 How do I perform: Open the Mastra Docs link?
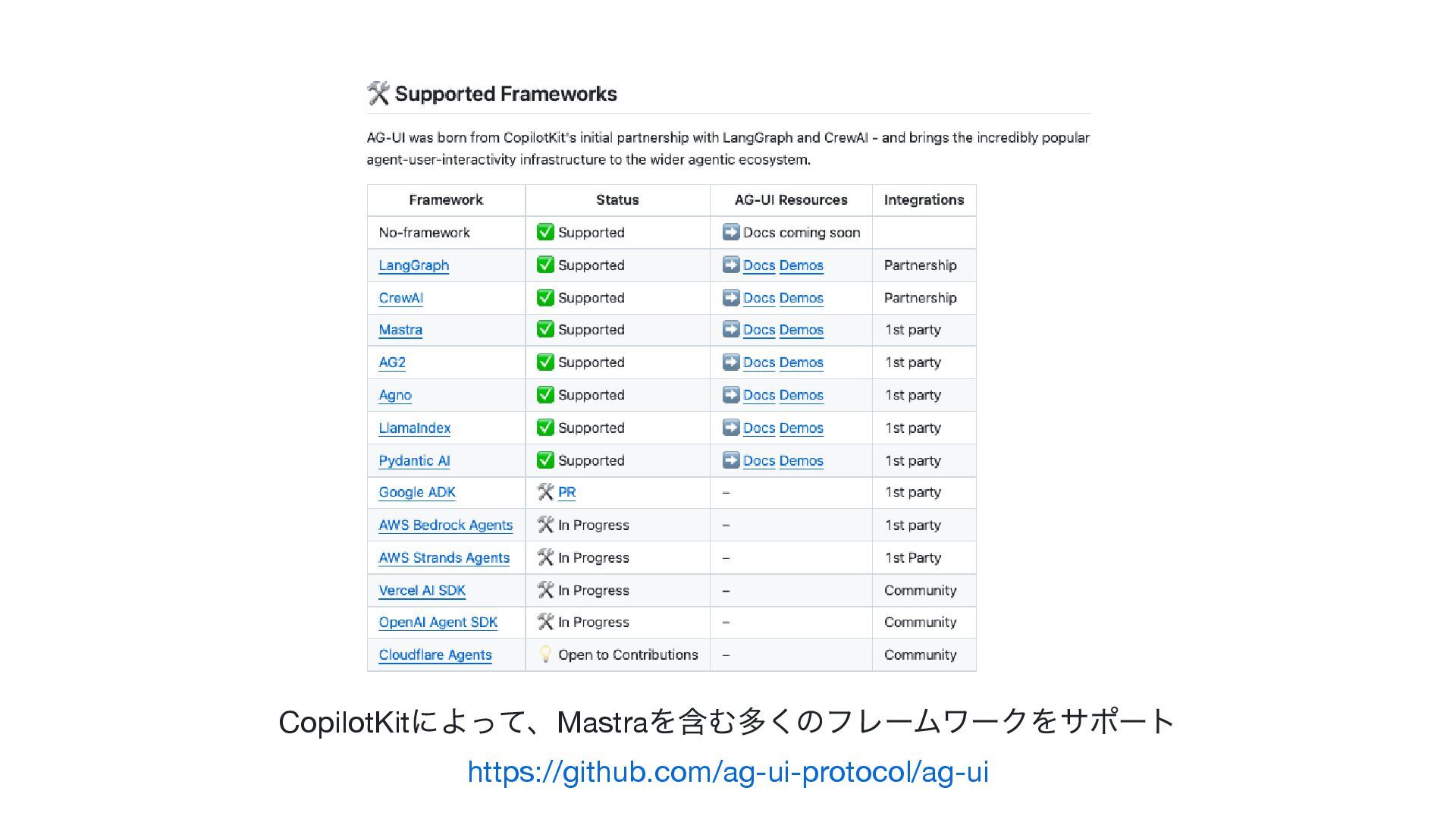pos(759,330)
